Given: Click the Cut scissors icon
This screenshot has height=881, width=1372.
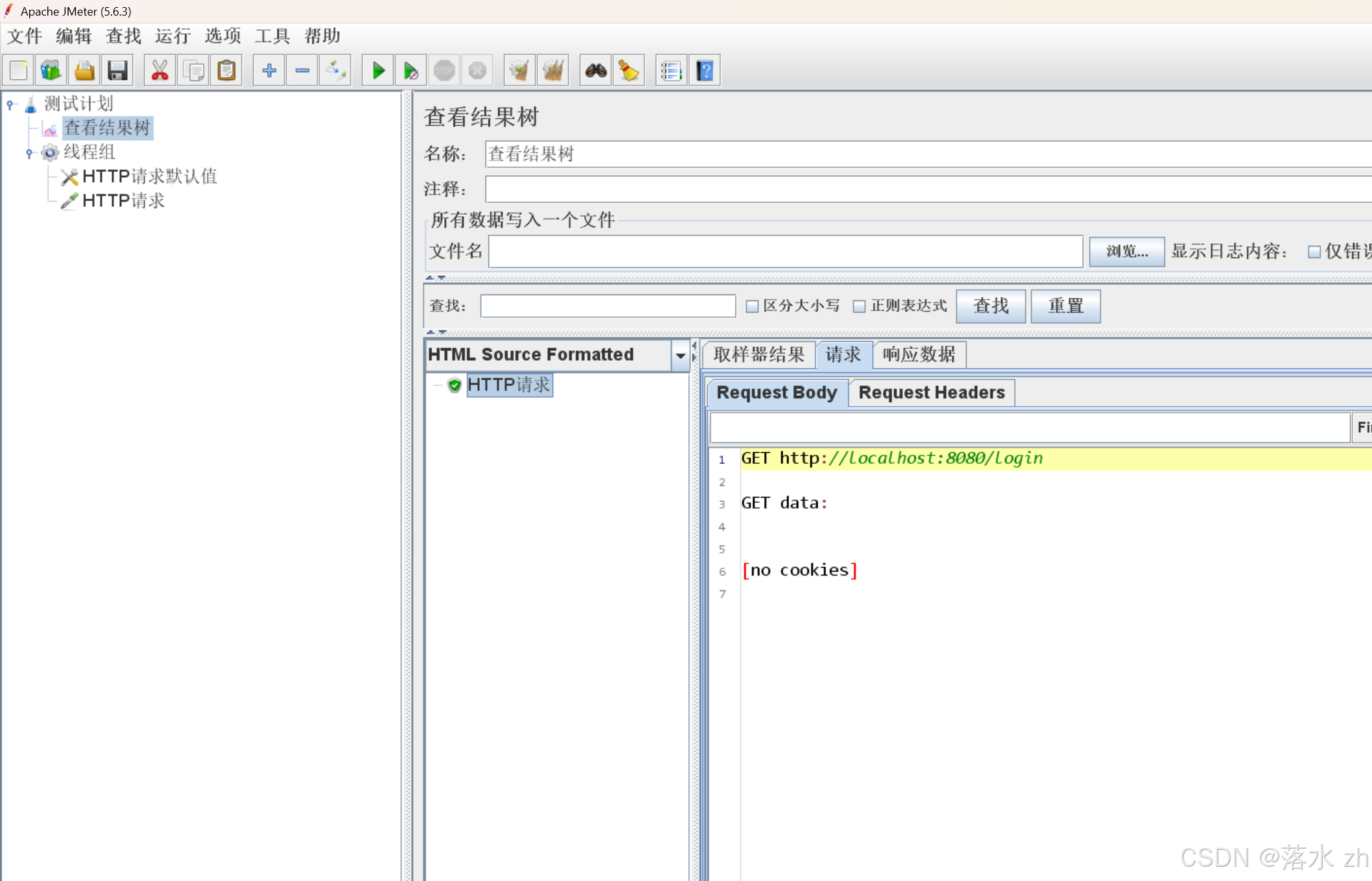Looking at the screenshot, I should (160, 70).
